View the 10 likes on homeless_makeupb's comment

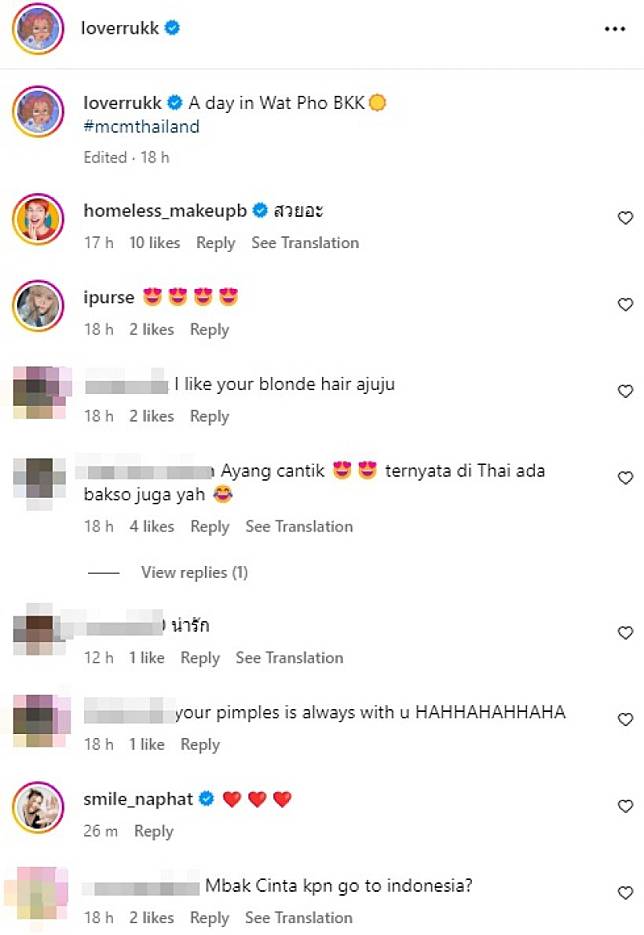[x=154, y=243]
